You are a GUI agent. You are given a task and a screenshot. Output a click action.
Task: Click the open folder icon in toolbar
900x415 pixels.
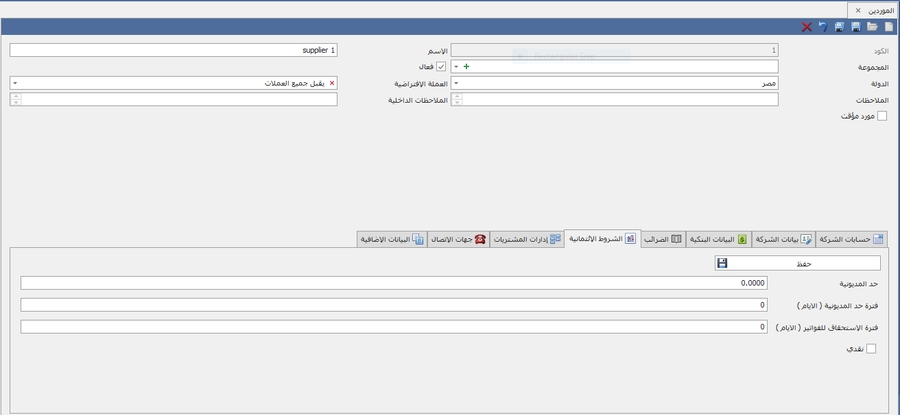(x=873, y=27)
